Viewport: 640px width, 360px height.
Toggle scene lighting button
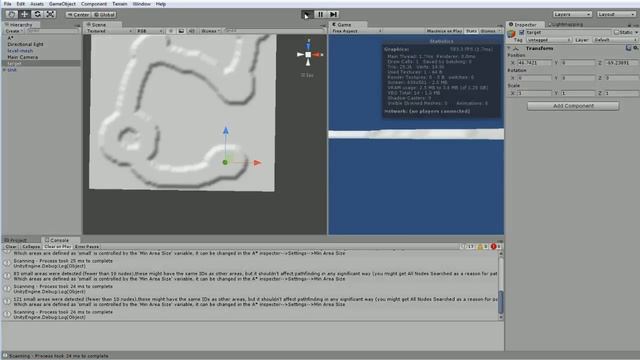click(171, 31)
